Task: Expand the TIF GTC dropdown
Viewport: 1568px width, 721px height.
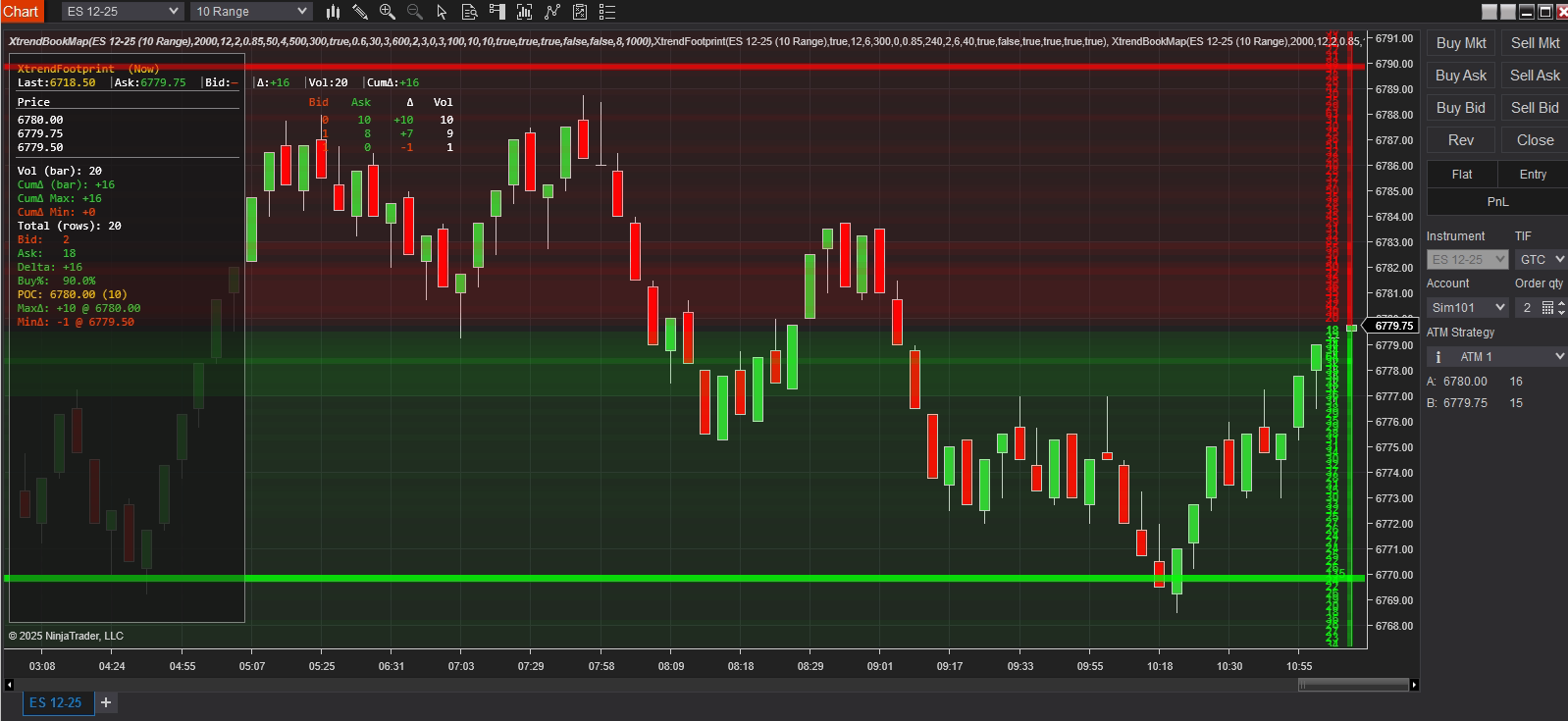Action: (1541, 259)
